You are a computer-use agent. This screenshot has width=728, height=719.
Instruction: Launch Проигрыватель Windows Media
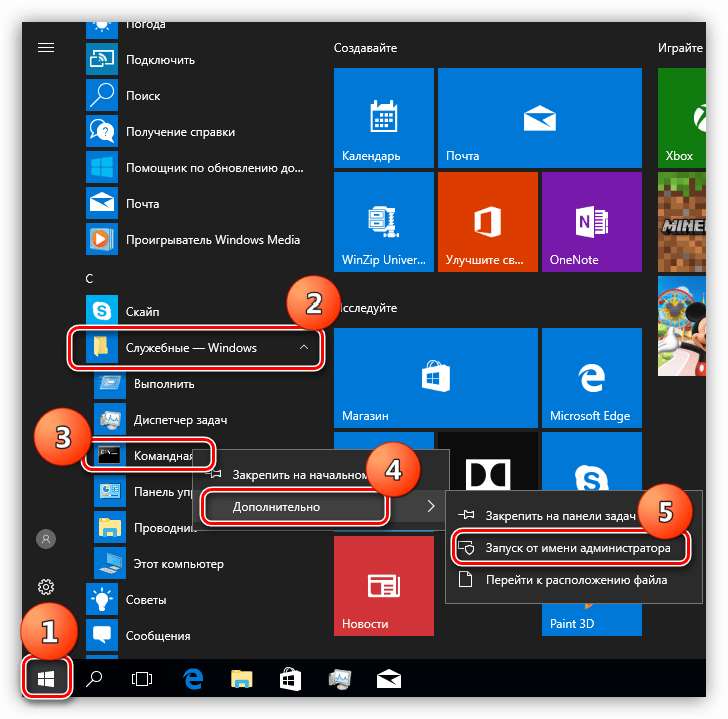[195, 240]
